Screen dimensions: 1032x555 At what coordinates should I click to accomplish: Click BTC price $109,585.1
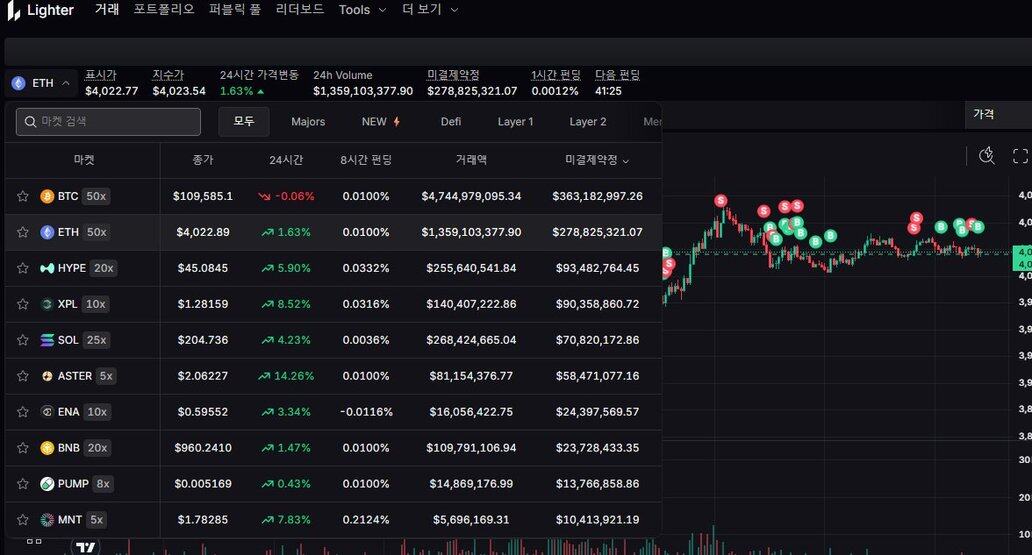tap(203, 196)
